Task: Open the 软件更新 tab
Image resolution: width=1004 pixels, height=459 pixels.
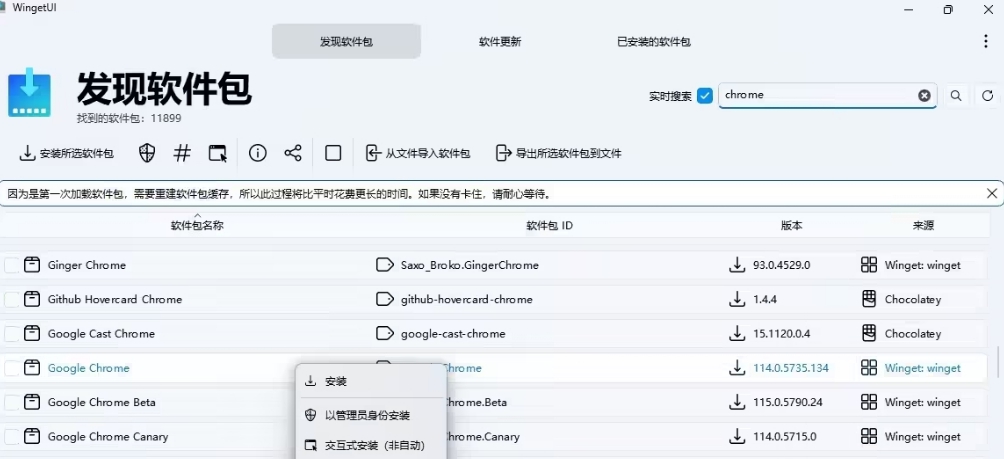Action: click(x=500, y=42)
